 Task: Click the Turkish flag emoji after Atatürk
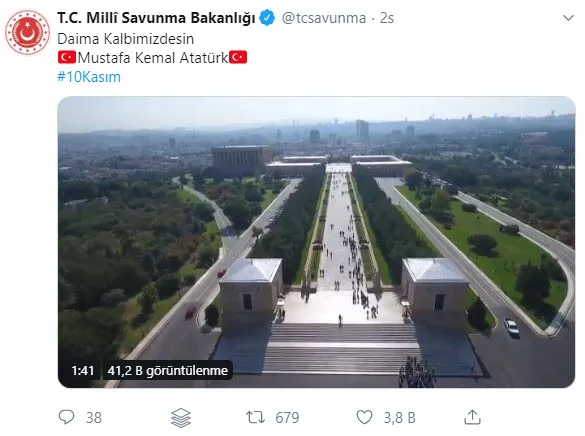pyautogui.click(x=238, y=57)
